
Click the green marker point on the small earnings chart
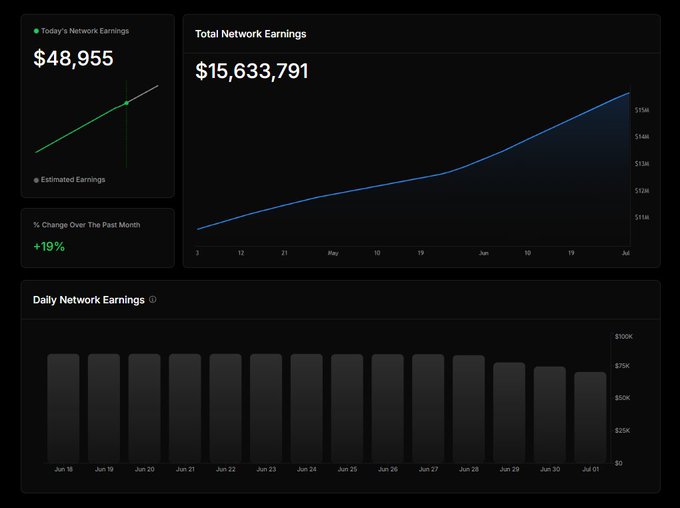pos(126,103)
